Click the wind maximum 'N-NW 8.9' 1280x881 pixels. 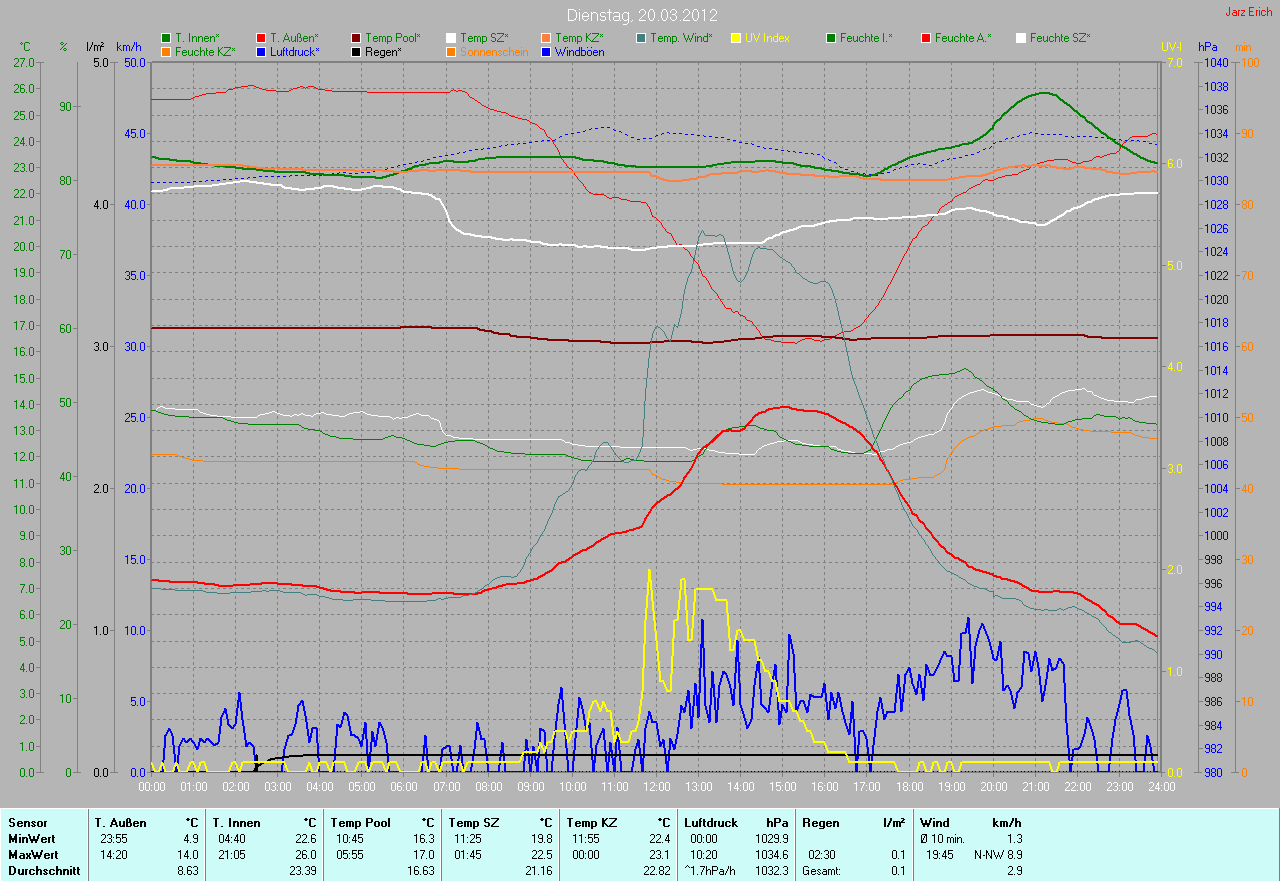point(998,855)
